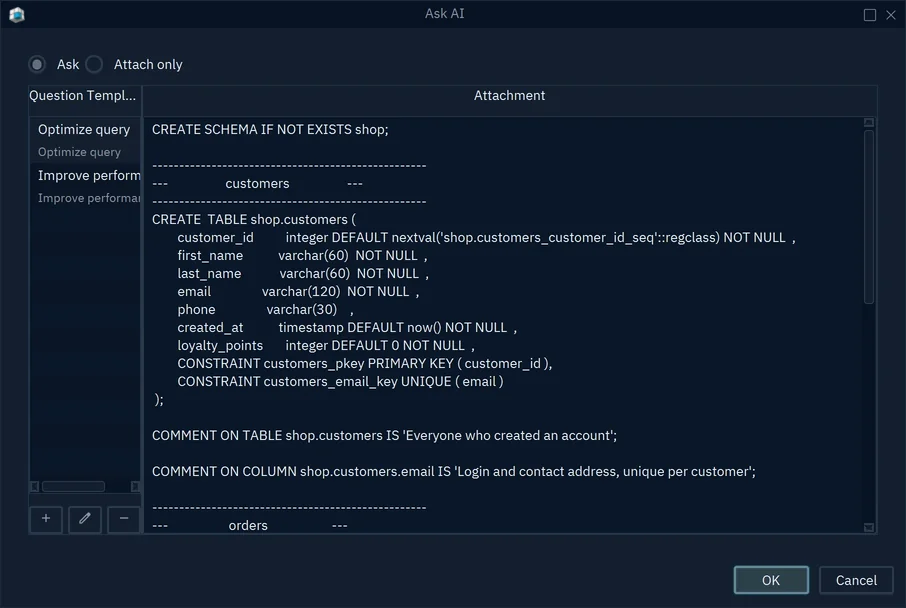This screenshot has width=906, height=608.
Task: Click the email varchar(120) NOT NULL line
Action: coord(298,291)
